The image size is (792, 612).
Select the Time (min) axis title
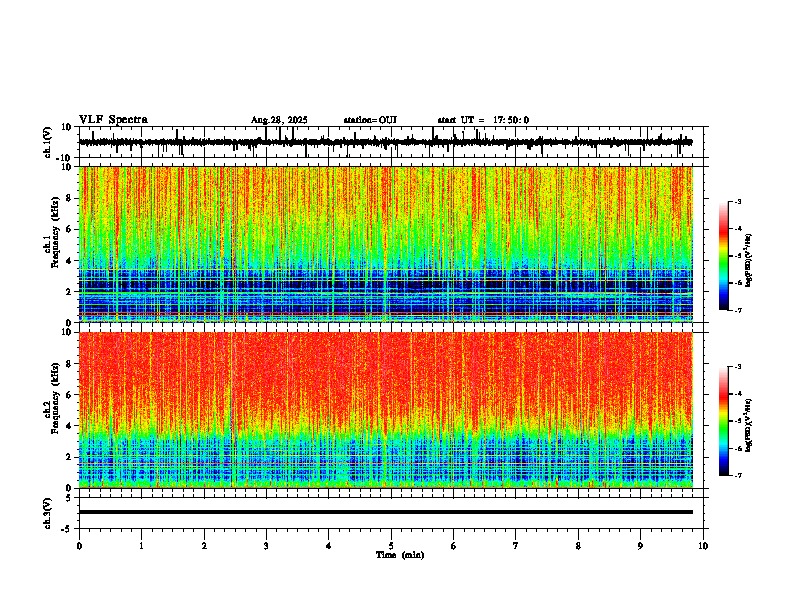(400, 555)
